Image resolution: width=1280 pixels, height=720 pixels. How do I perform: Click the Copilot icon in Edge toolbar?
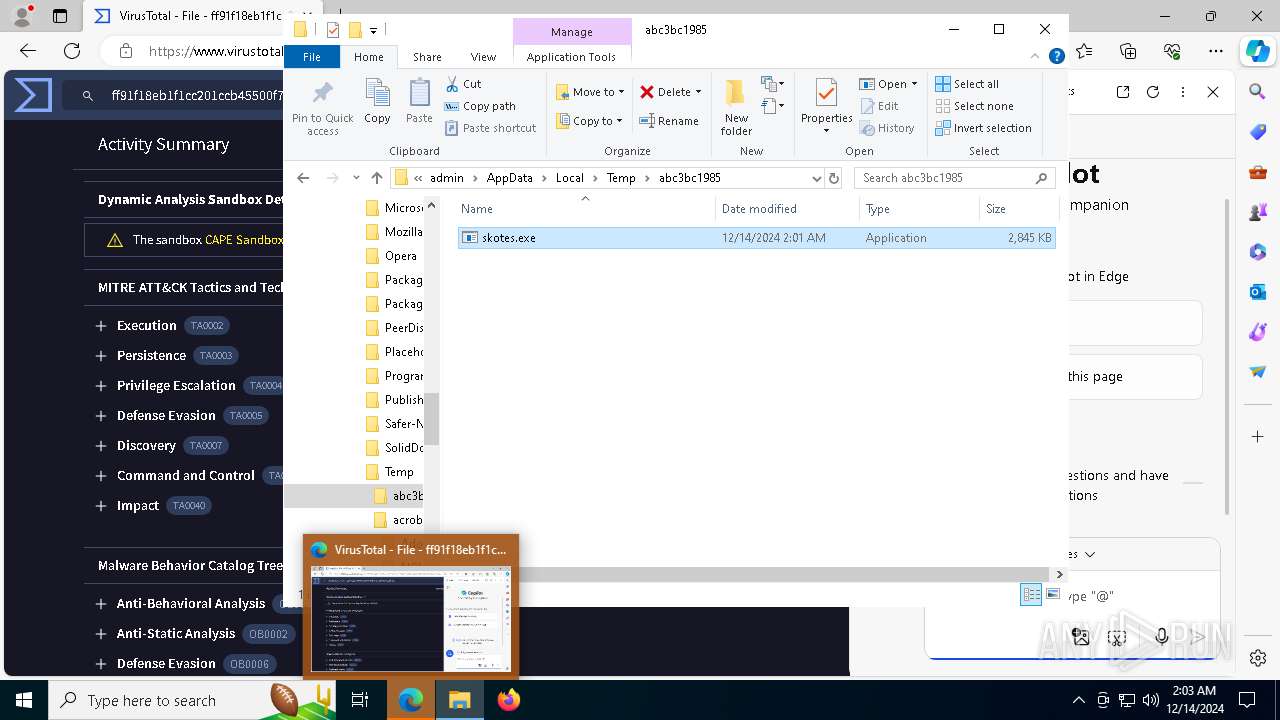click(1257, 51)
